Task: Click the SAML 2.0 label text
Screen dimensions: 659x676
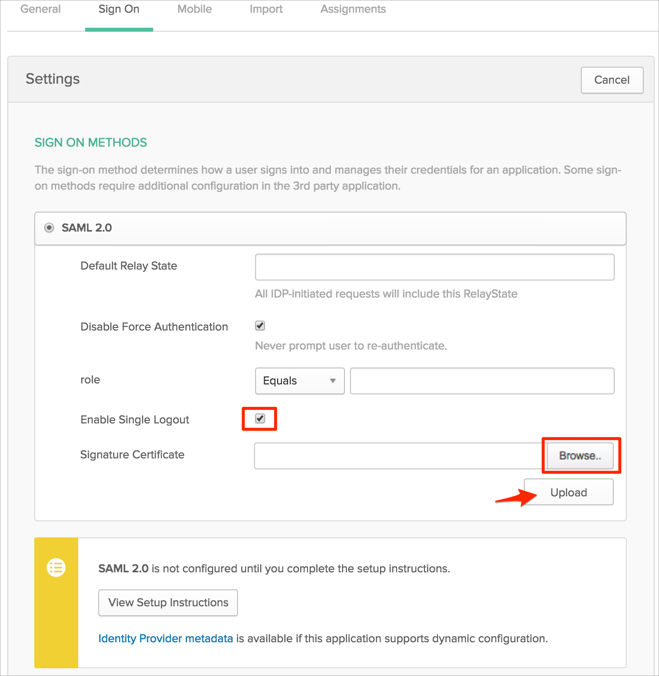Action: [x=87, y=228]
